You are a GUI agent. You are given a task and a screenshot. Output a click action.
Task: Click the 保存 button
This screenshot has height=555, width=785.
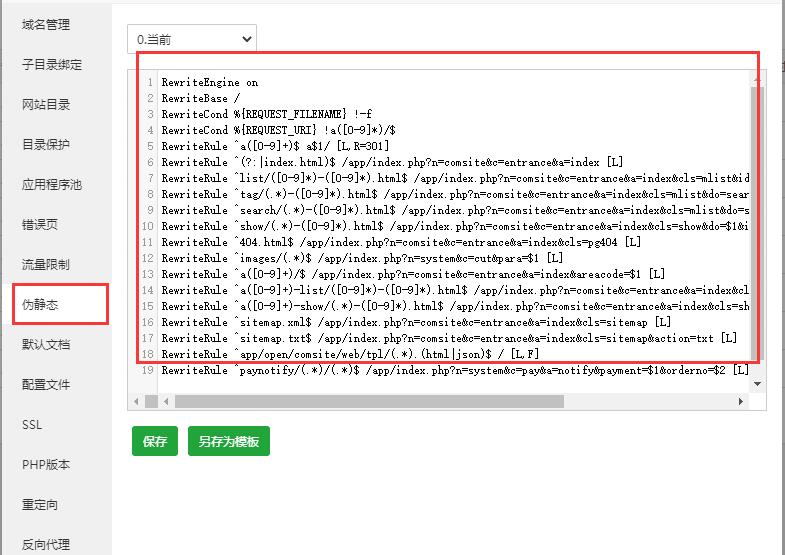[x=155, y=441]
